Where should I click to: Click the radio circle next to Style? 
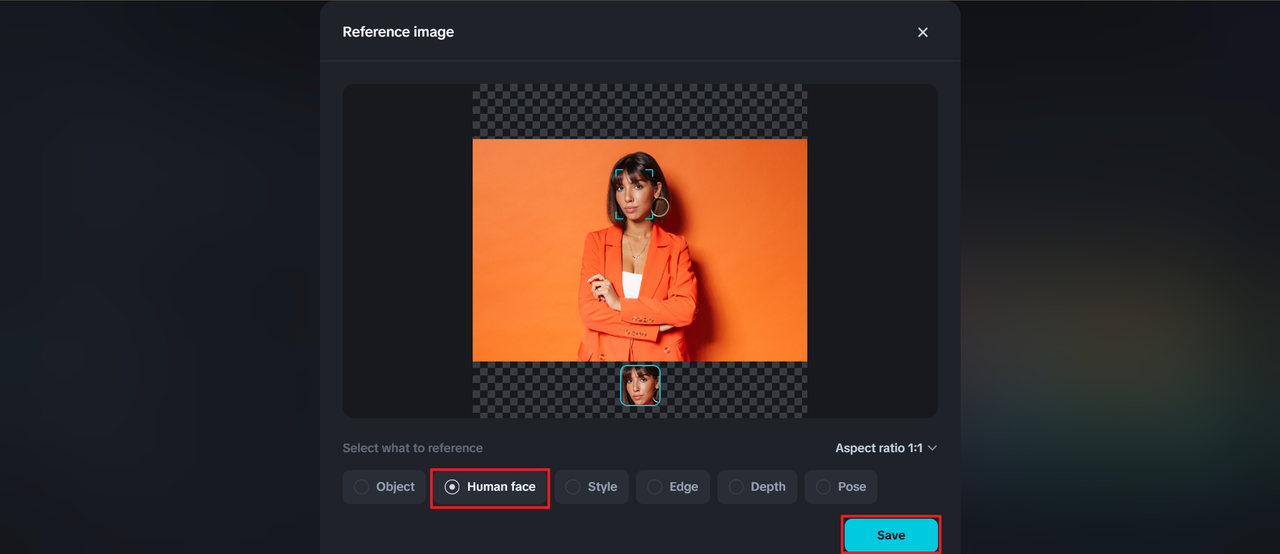[573, 487]
